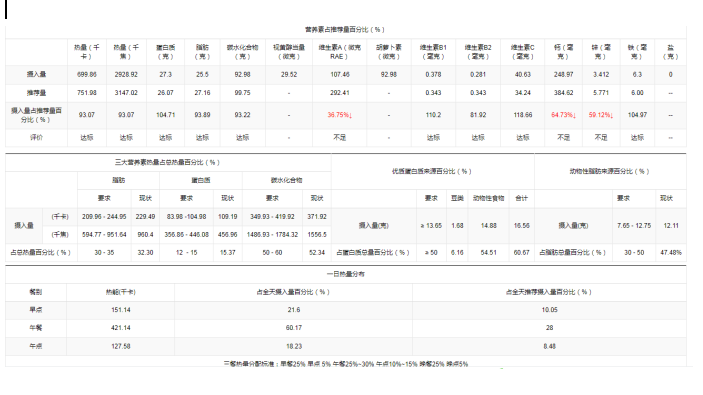Select the 47.48% animal fat status value

[671, 252]
